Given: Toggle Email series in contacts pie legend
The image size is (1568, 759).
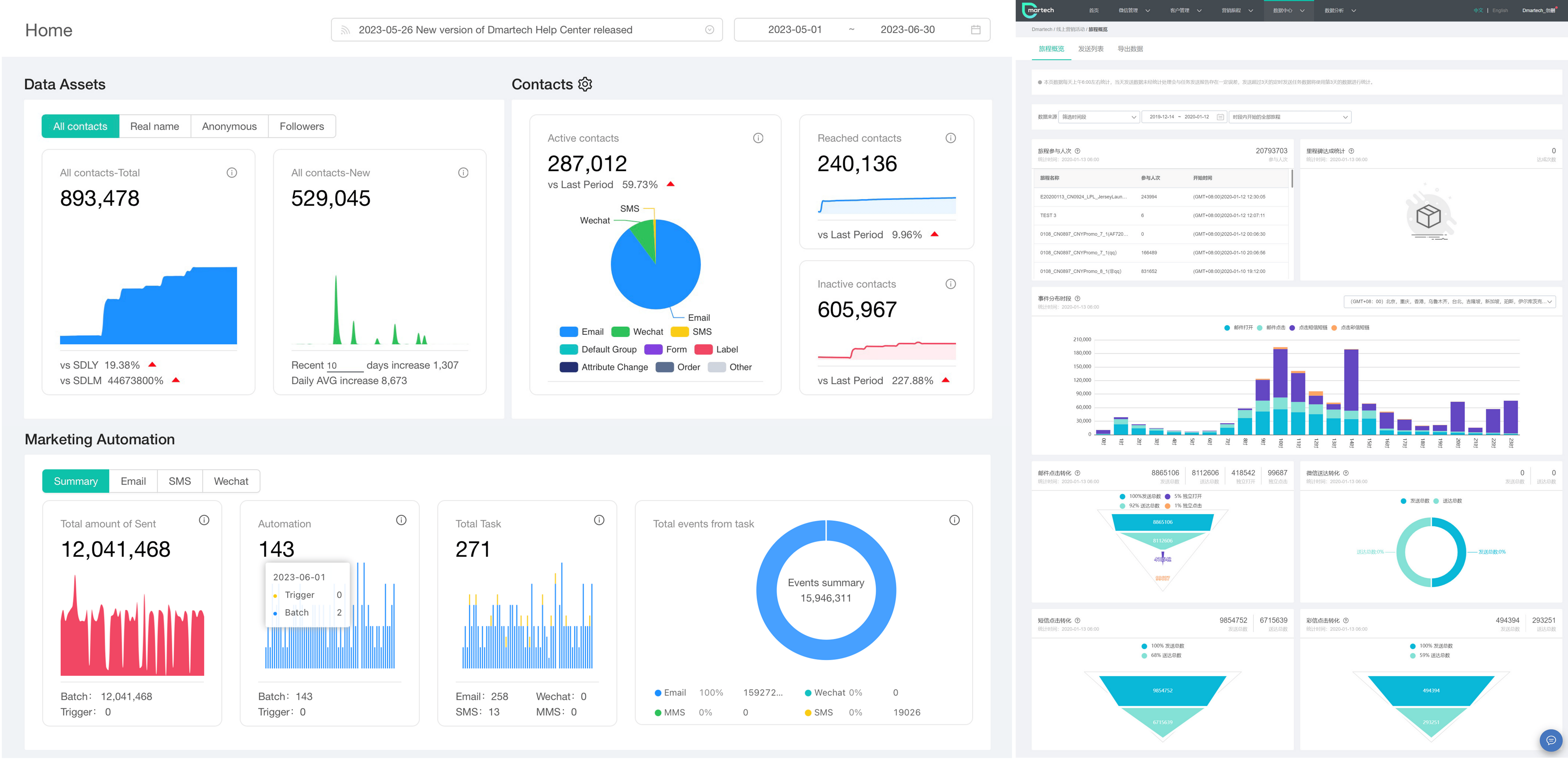Looking at the screenshot, I should (581, 332).
